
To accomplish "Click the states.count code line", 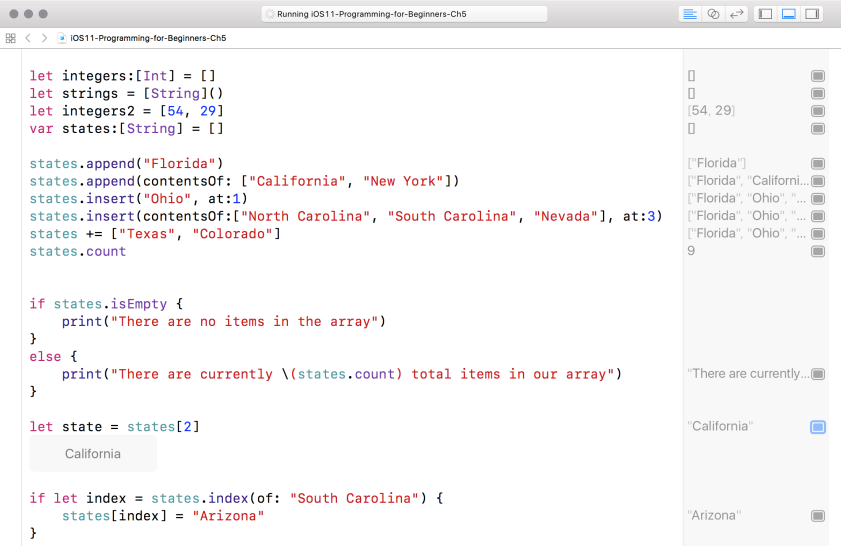I will (x=78, y=252).
